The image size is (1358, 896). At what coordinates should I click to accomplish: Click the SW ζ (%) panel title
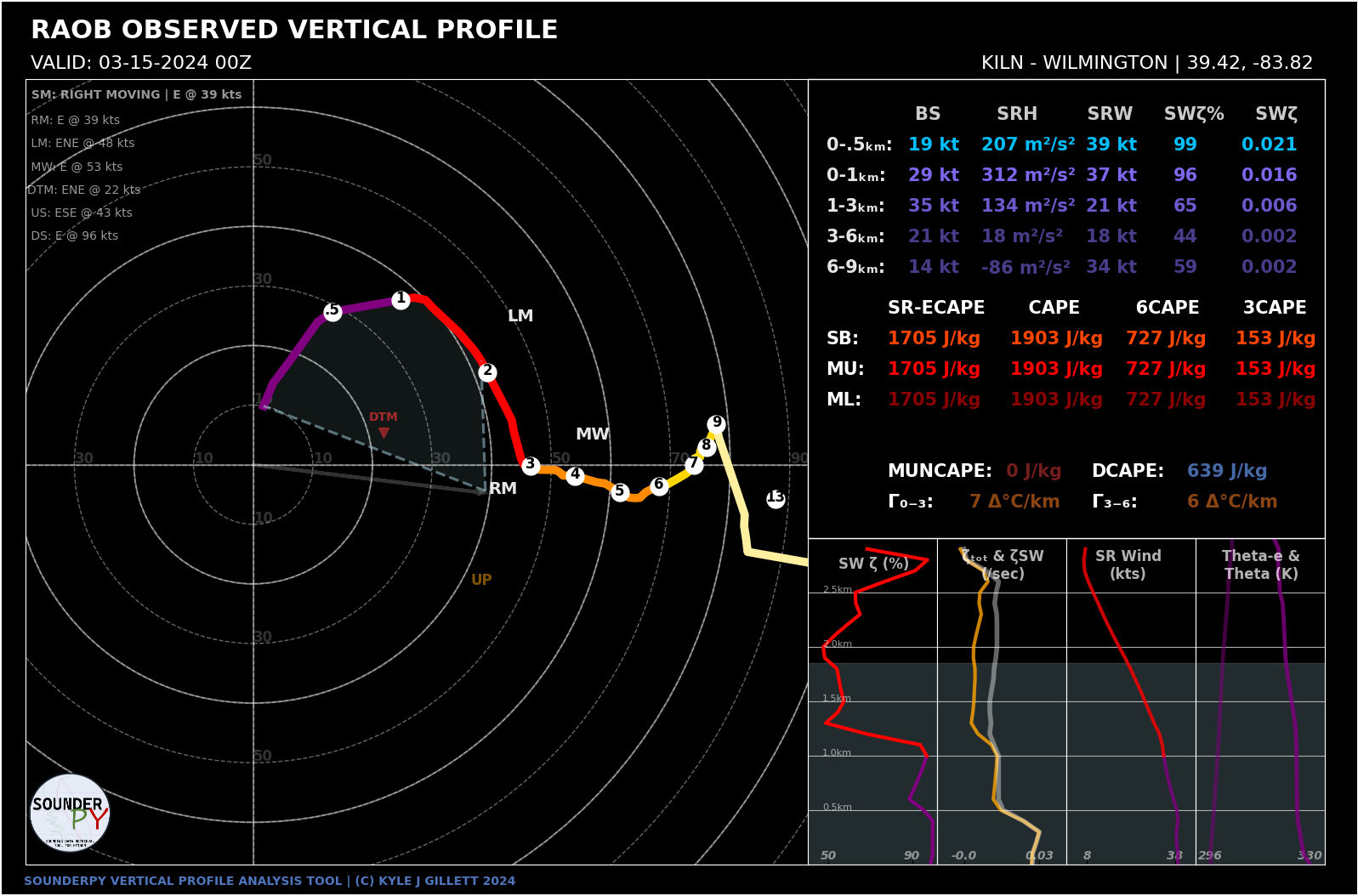[873, 564]
